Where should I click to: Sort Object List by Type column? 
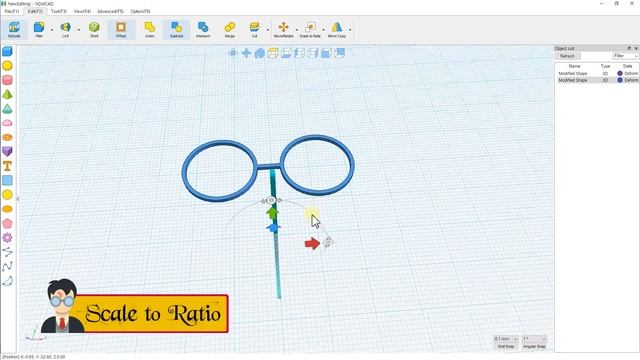point(605,66)
